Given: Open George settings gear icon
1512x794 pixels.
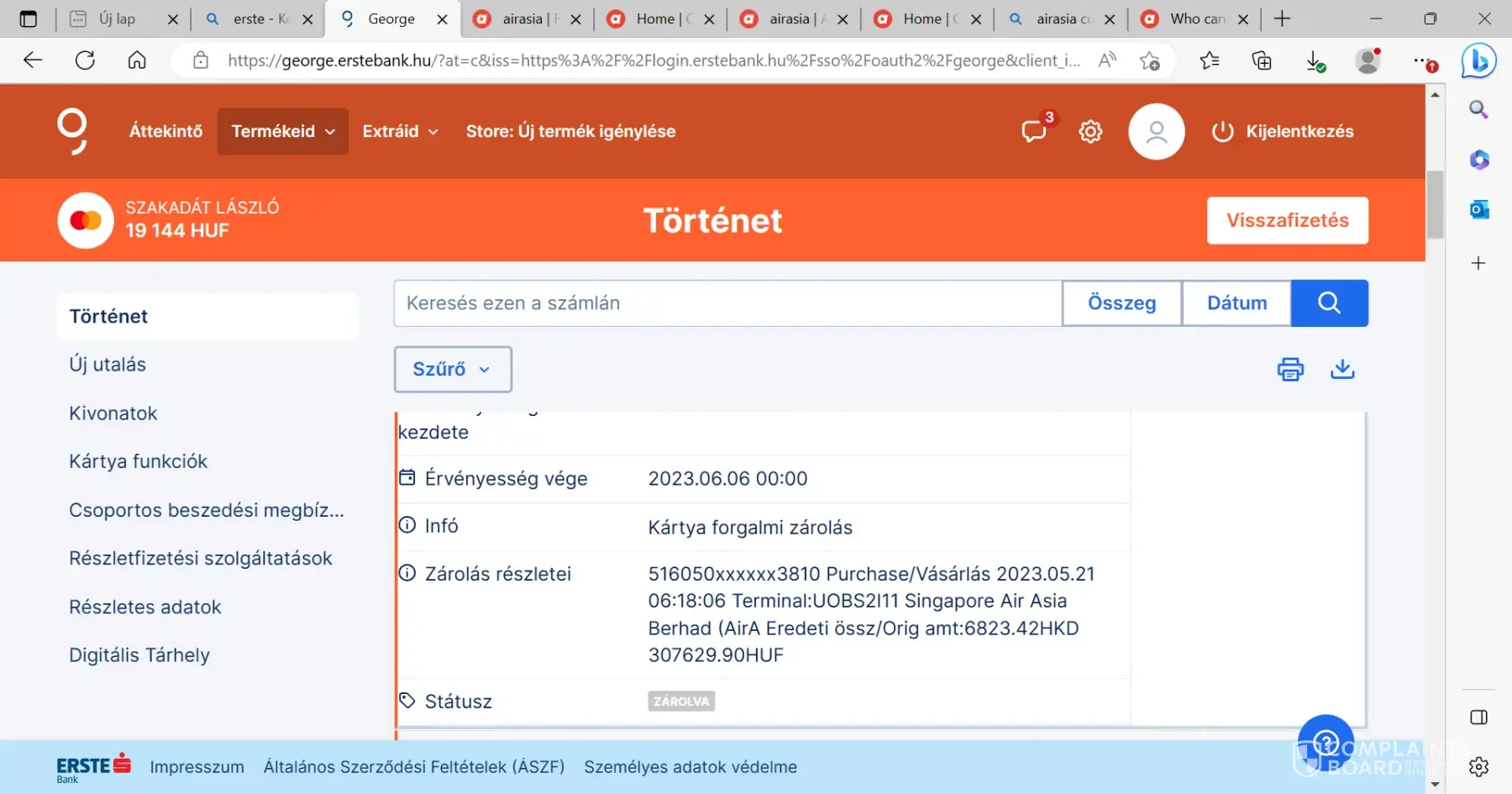Looking at the screenshot, I should (x=1090, y=131).
